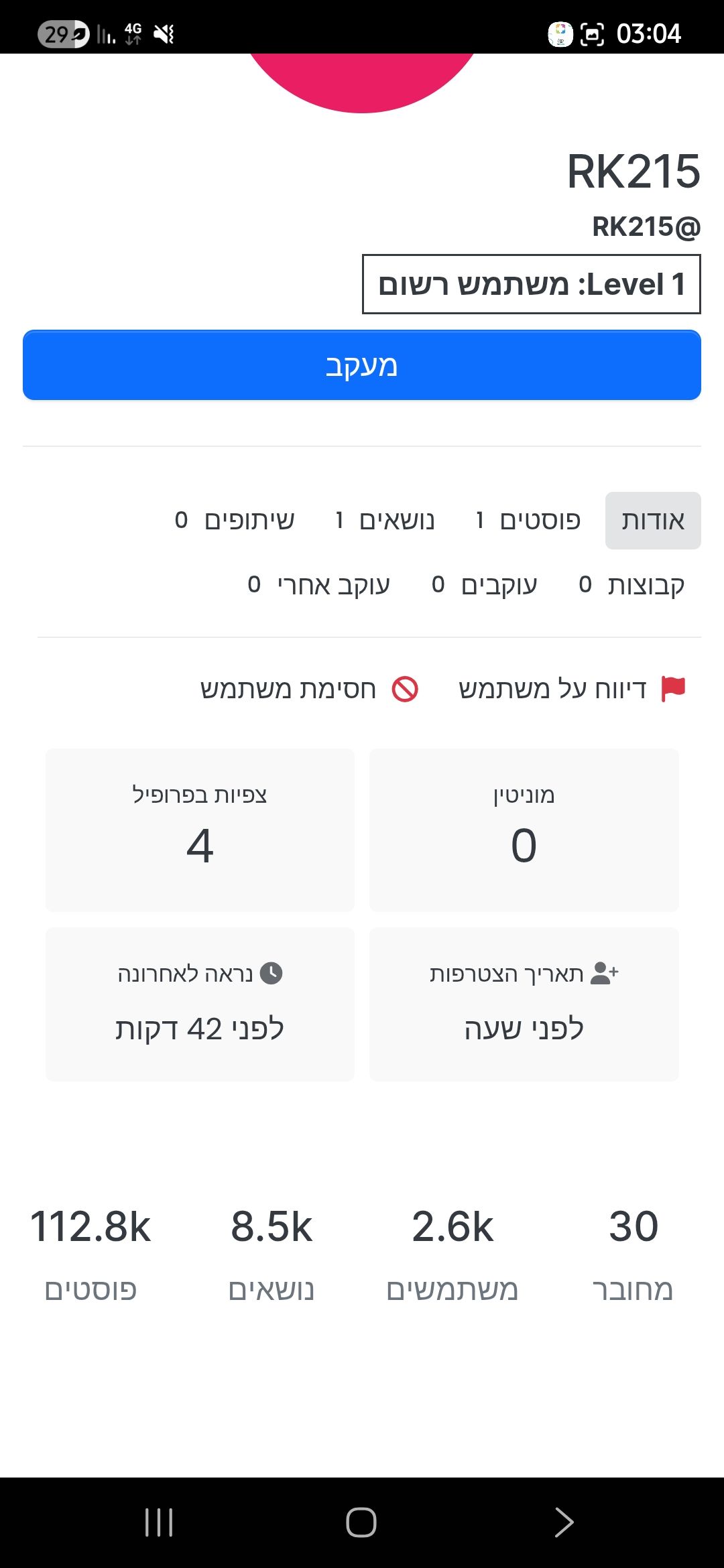Viewport: 724px width, 1568px height.
Task: Tap the muted sound status icon
Action: [x=164, y=34]
